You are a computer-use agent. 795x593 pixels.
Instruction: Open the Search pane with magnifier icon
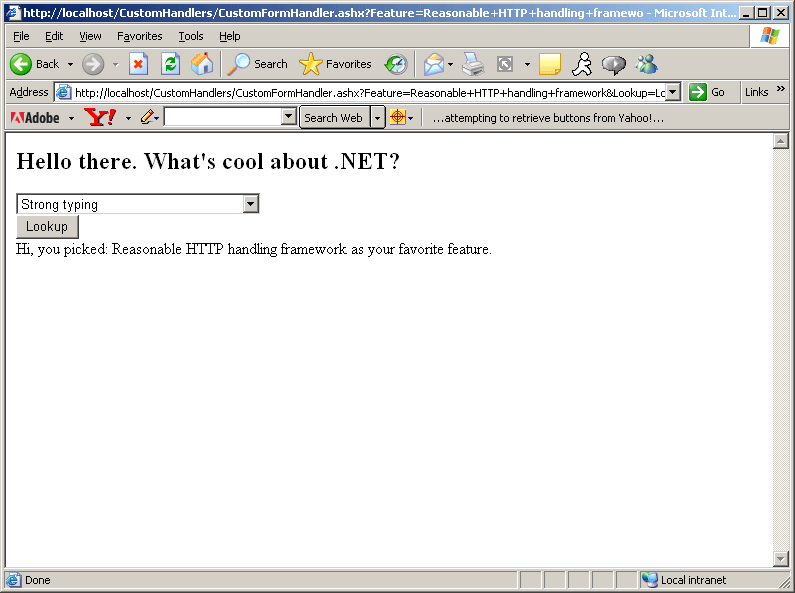pos(257,64)
